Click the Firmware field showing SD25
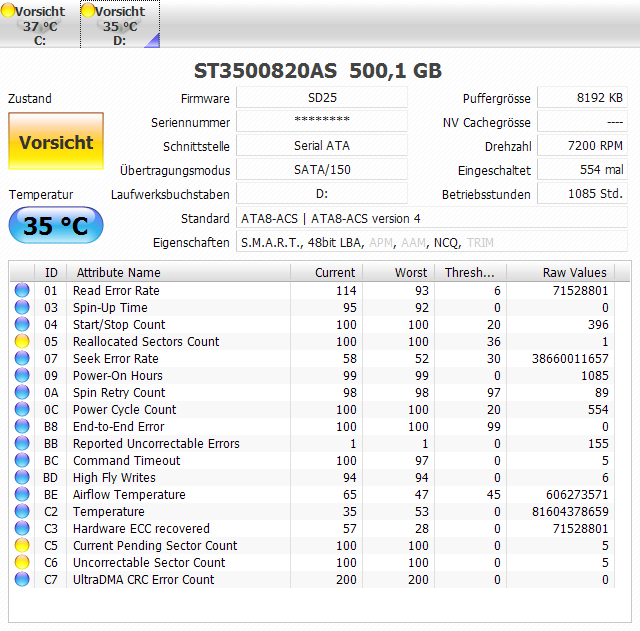Screen dimensions: 640x631 [322, 98]
